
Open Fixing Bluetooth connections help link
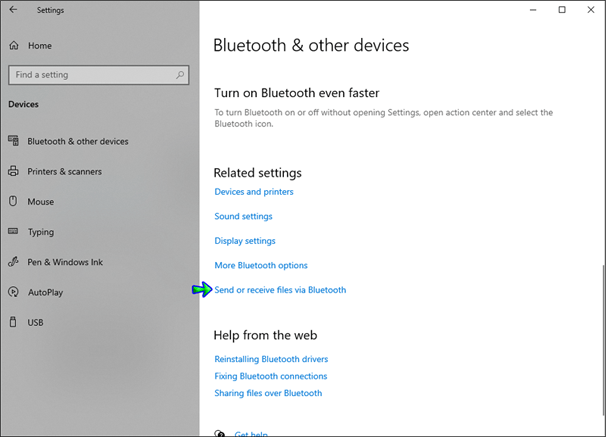click(271, 376)
